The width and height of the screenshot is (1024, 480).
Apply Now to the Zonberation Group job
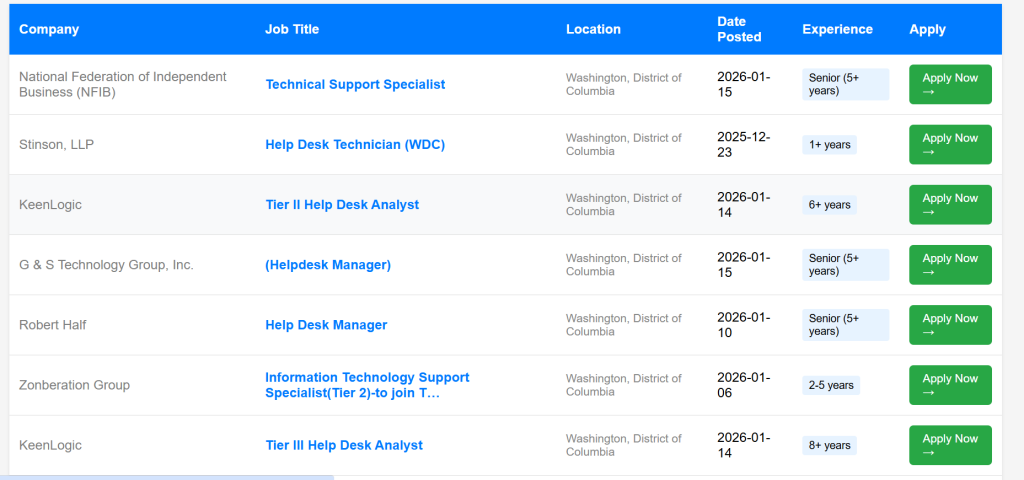coord(949,385)
